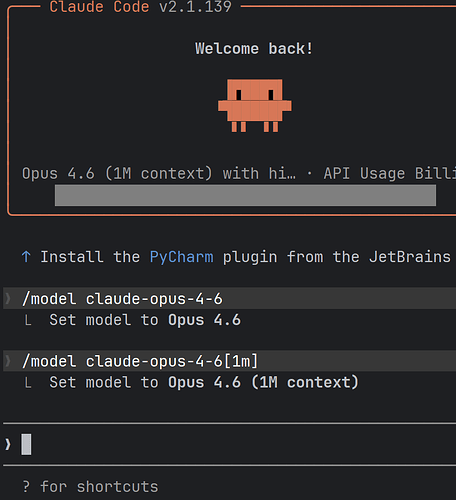Select the "/model claude-opus-4-6[1m]" command line
The width and height of the screenshot is (456, 500).
[x=229, y=361]
